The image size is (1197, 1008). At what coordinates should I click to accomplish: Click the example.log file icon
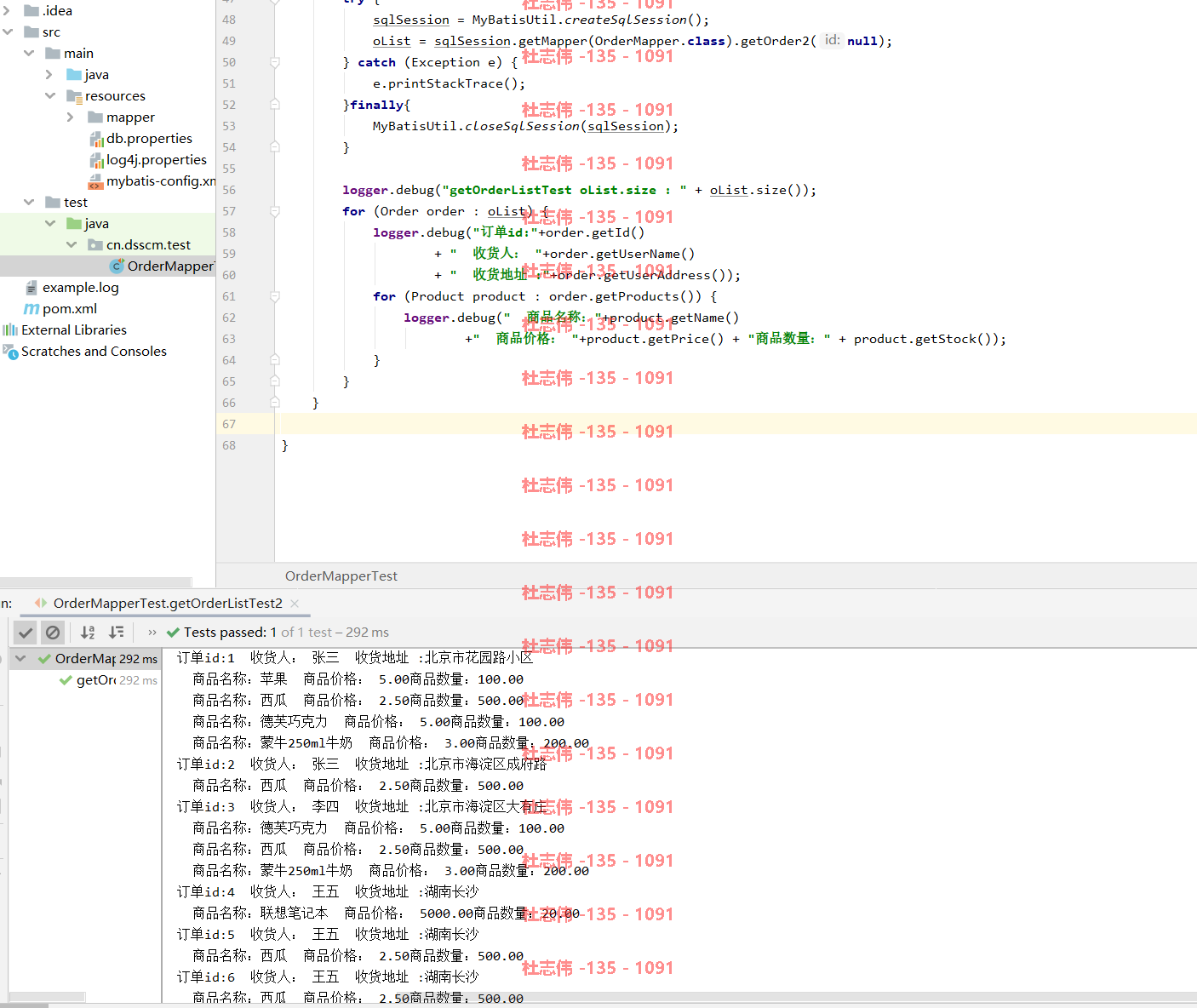click(x=31, y=288)
